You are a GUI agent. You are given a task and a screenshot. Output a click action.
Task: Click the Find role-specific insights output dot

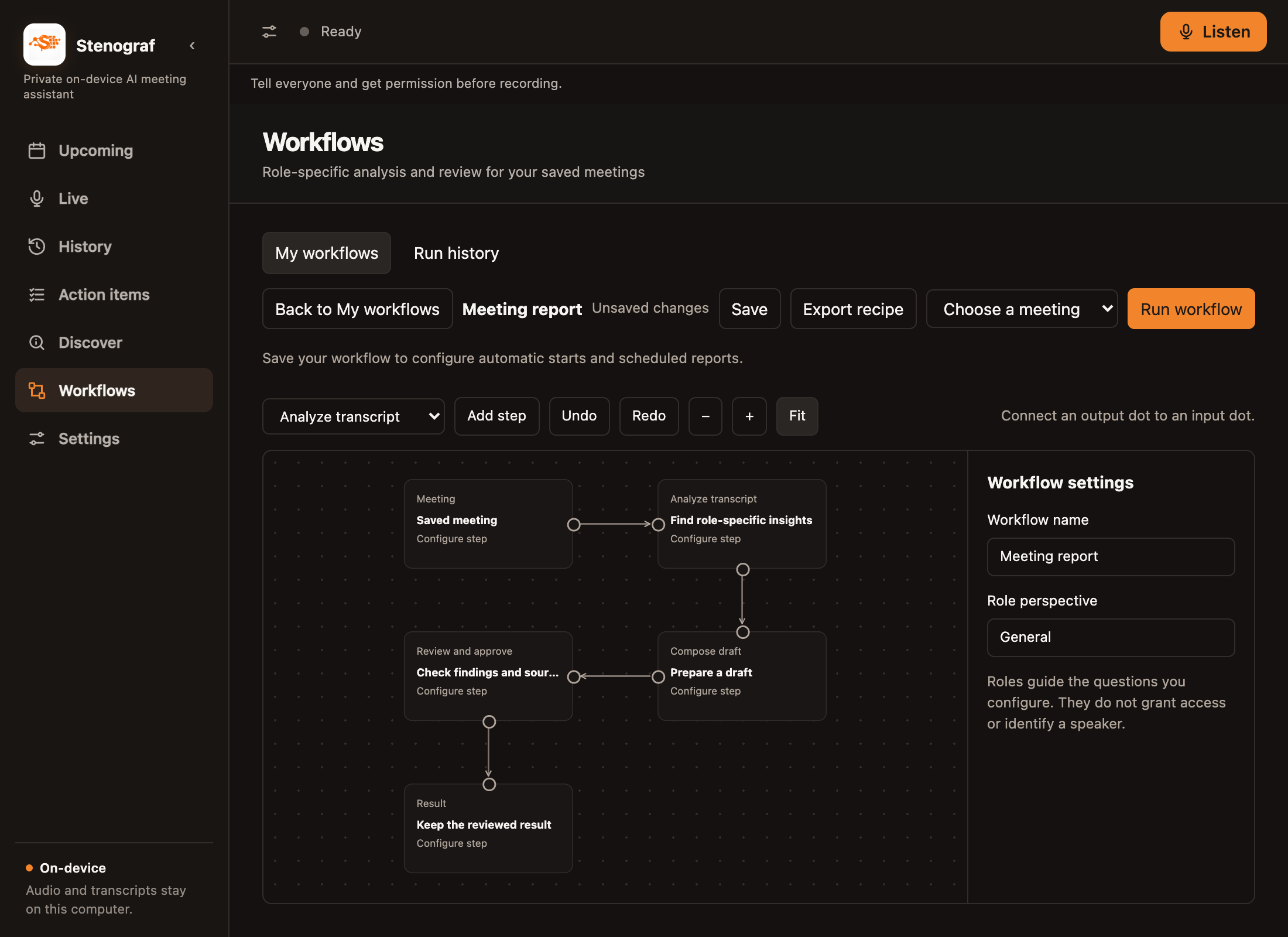(x=742, y=569)
